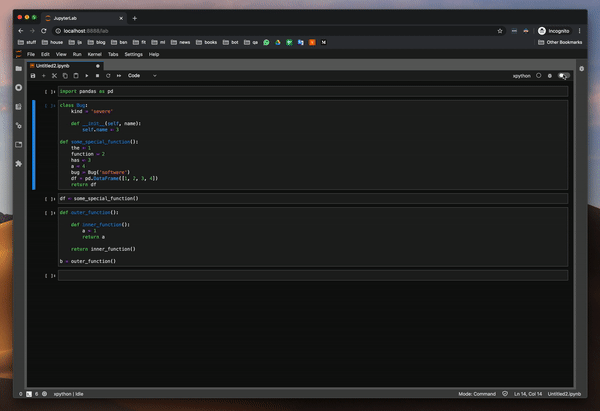Go back in the browser

point(21,31)
